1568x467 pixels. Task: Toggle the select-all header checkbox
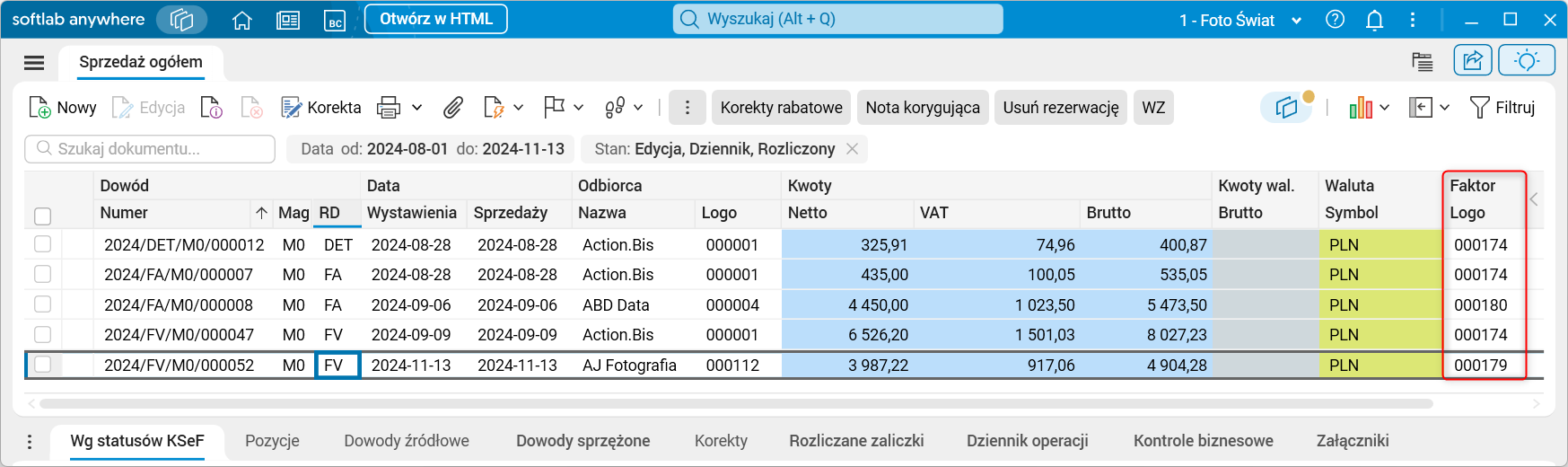tap(42, 216)
